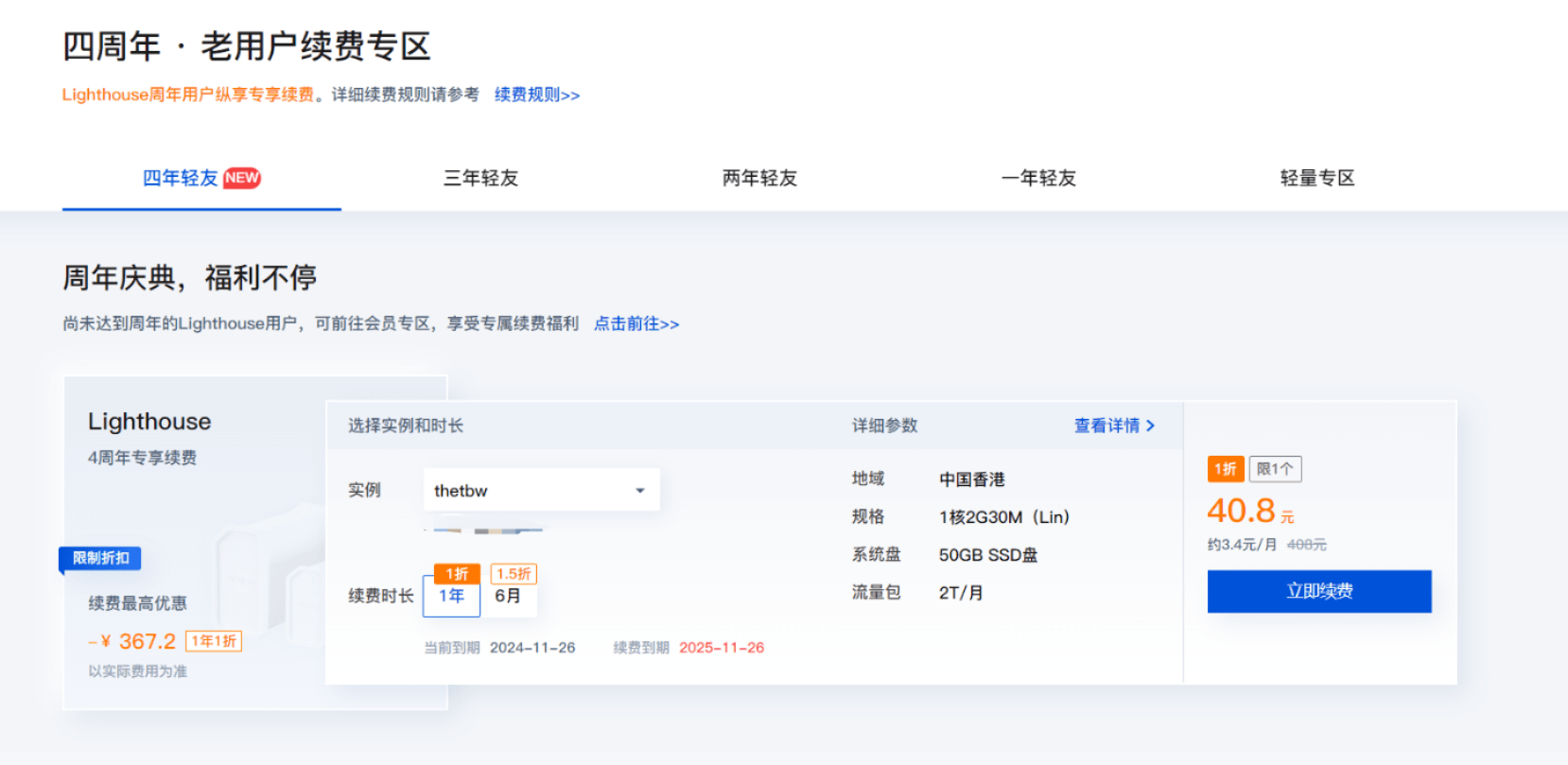Click the 中国香港 region value
The width and height of the screenshot is (1568, 765).
[972, 479]
